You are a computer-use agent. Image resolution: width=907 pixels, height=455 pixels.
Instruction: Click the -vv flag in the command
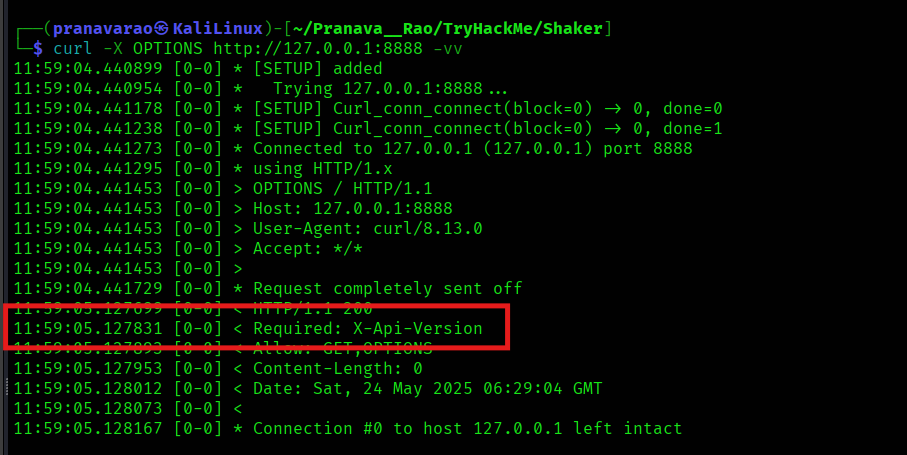pyautogui.click(x=448, y=49)
